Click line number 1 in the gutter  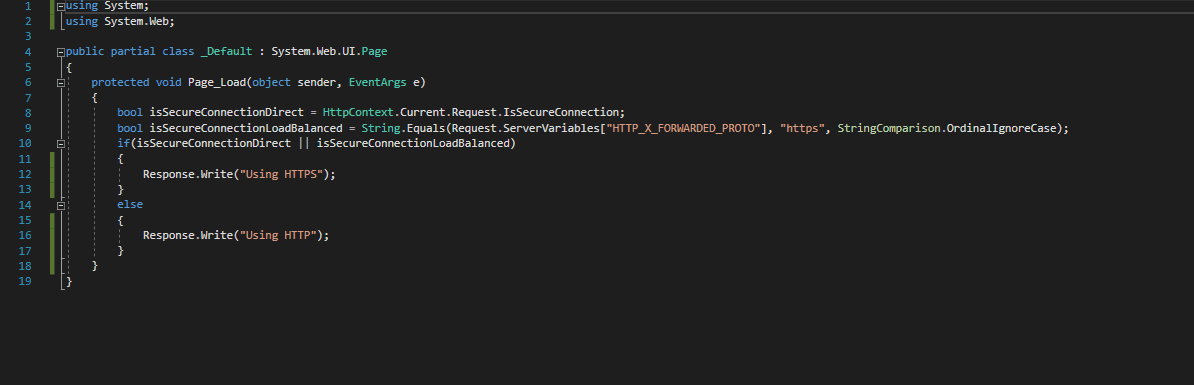(28, 6)
